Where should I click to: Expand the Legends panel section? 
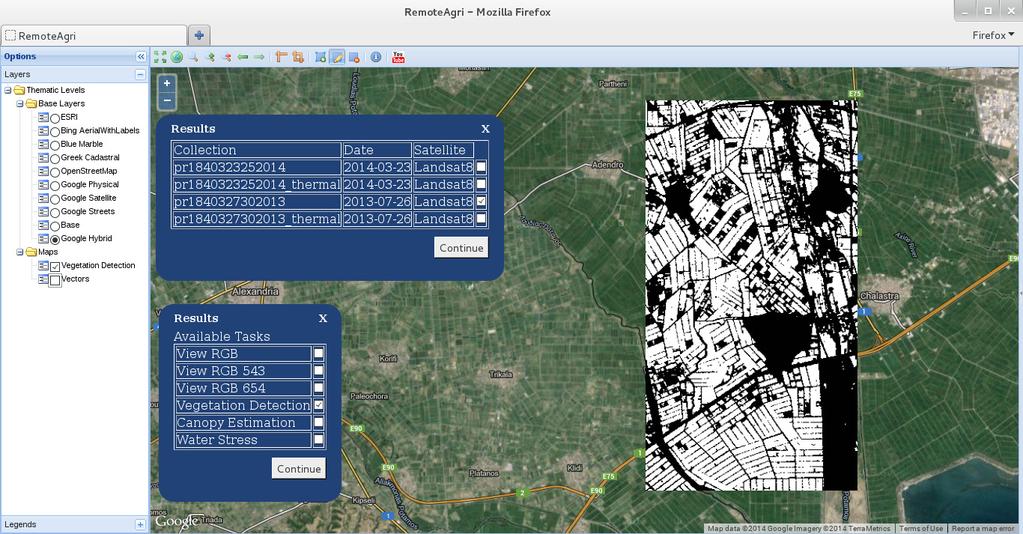[x=140, y=524]
